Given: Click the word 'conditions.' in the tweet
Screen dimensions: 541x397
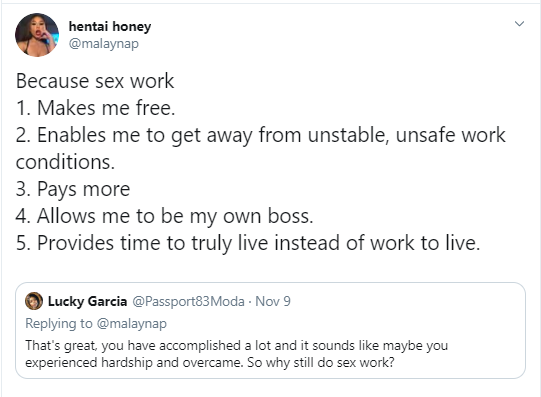Looking at the screenshot, I should click(65, 162).
